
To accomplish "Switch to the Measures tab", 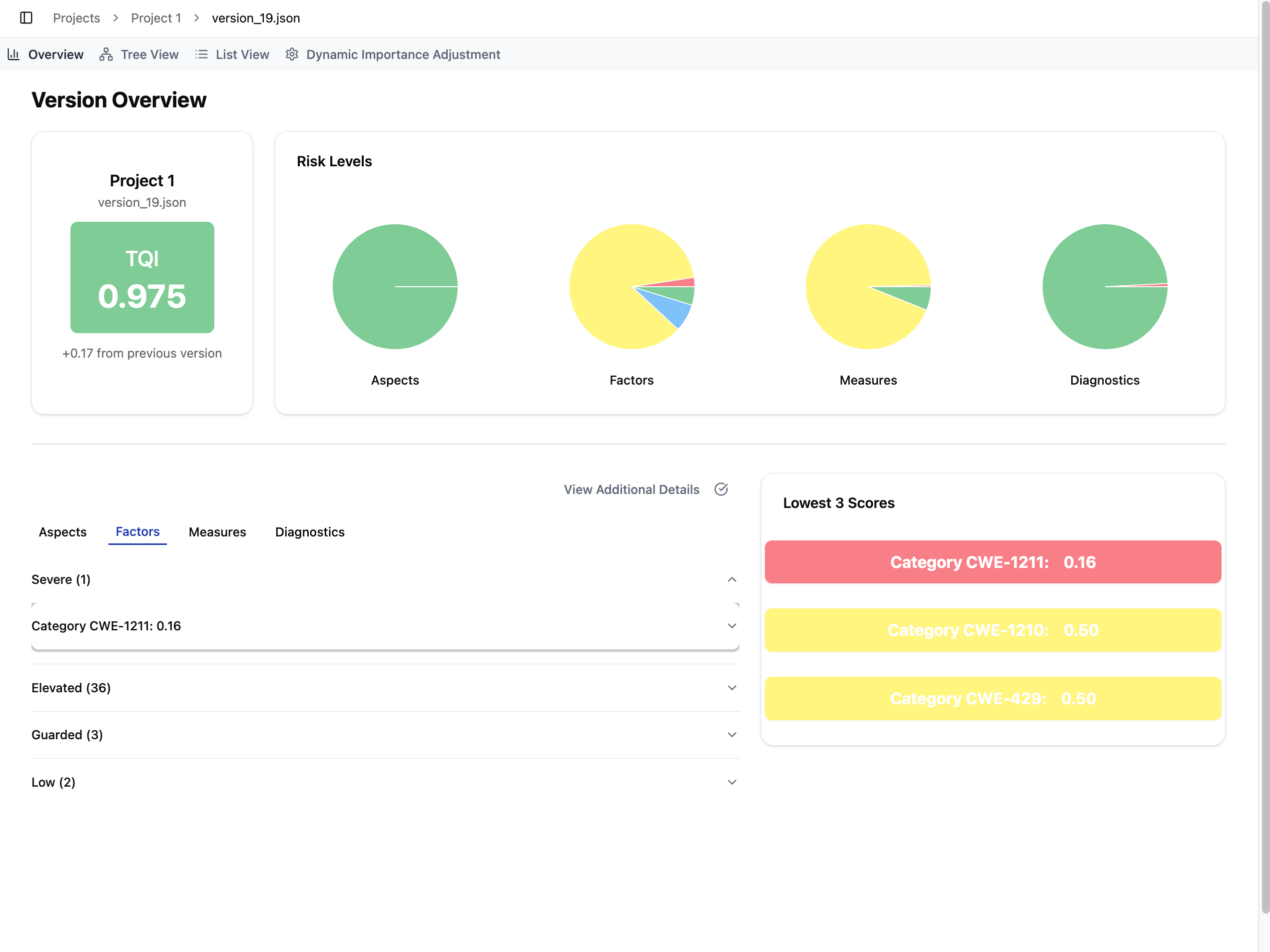I will (217, 532).
